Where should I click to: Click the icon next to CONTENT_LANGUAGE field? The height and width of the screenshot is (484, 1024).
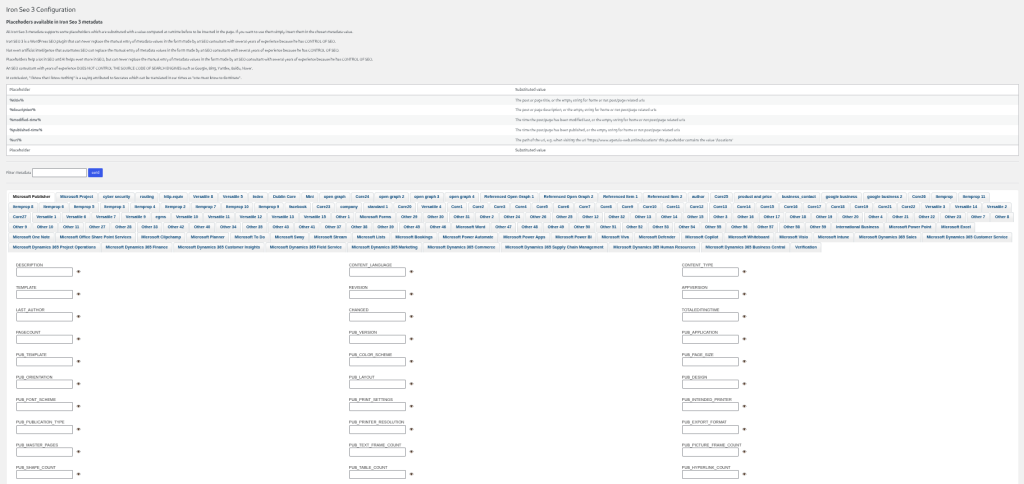click(411, 271)
